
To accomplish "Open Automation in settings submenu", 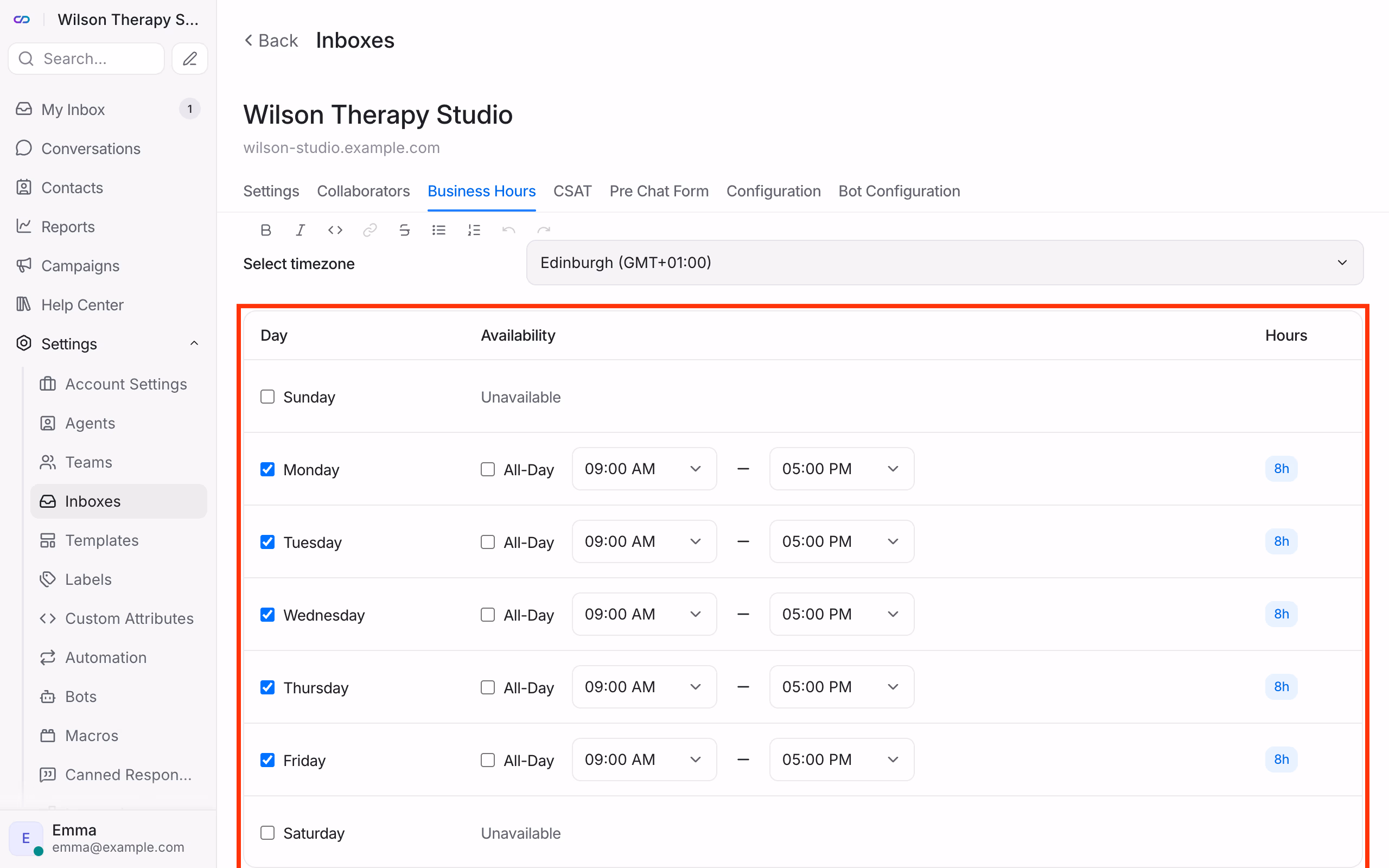I will coord(119,657).
